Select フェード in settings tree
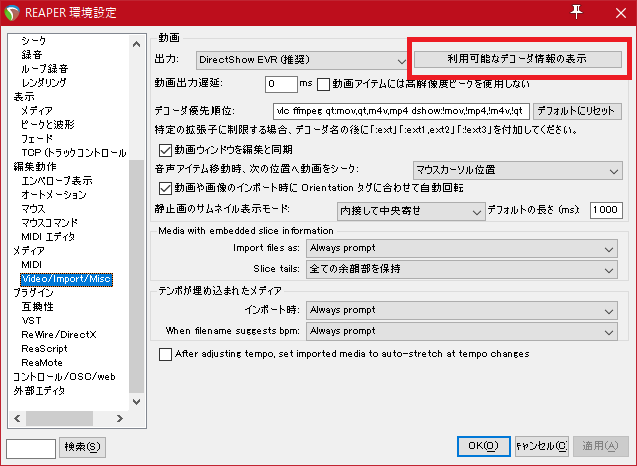The height and width of the screenshot is (466, 637). point(37,139)
